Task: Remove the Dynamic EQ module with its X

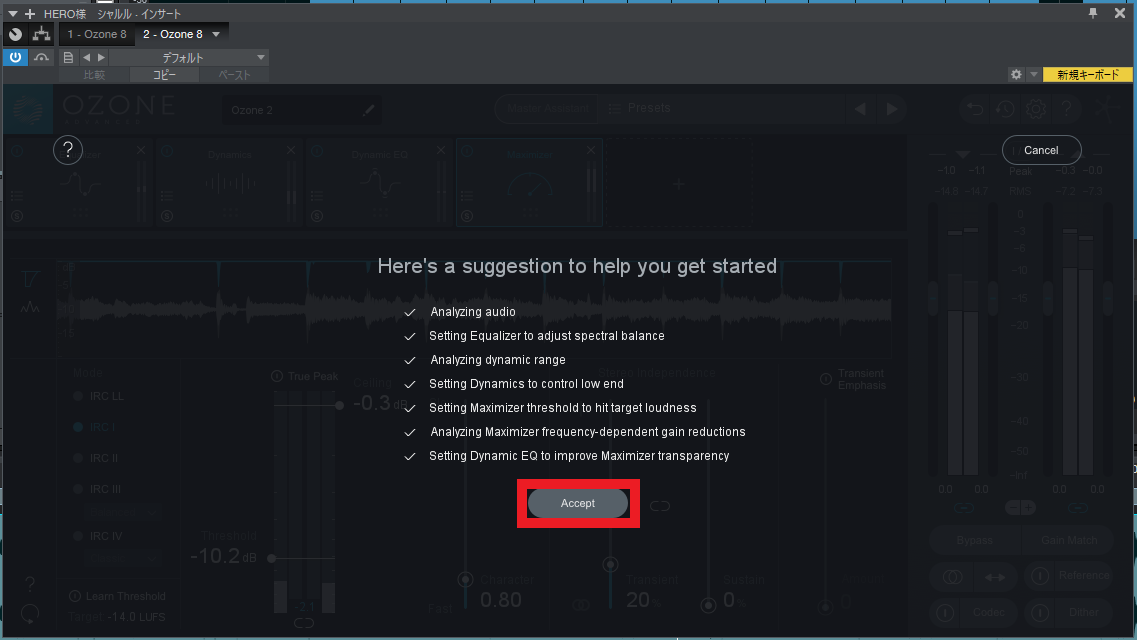Action: tap(441, 150)
